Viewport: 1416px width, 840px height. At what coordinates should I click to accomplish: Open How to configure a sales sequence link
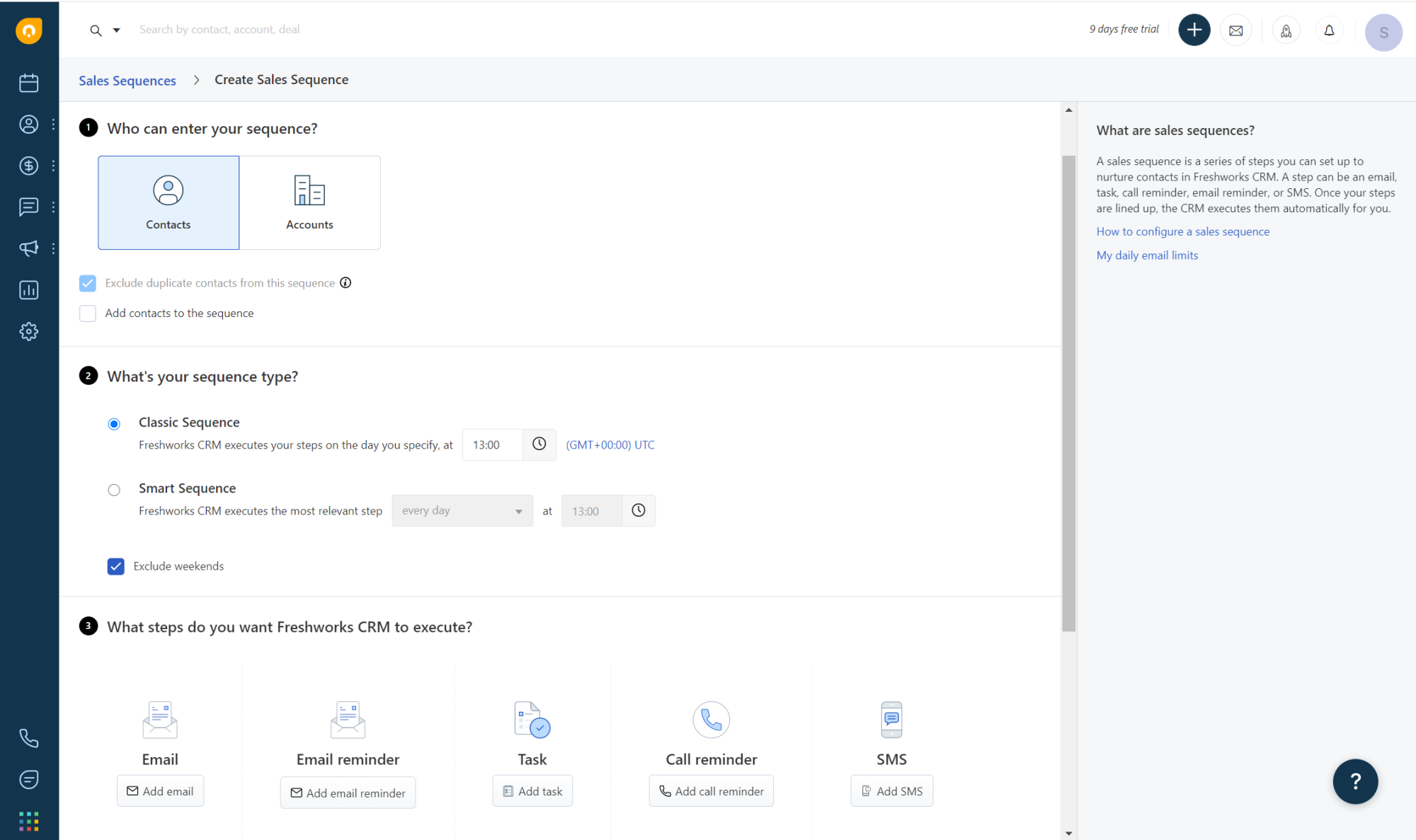pos(1182,231)
